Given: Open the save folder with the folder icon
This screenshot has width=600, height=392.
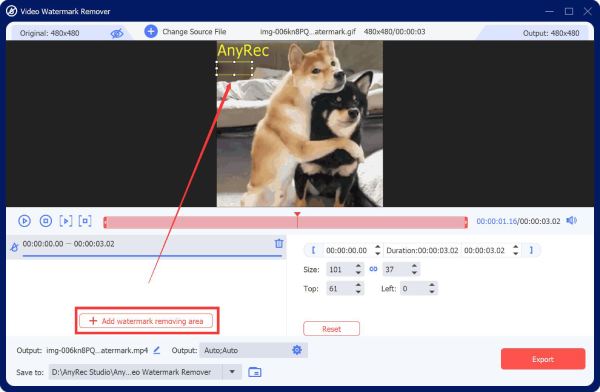Looking at the screenshot, I should 255,372.
